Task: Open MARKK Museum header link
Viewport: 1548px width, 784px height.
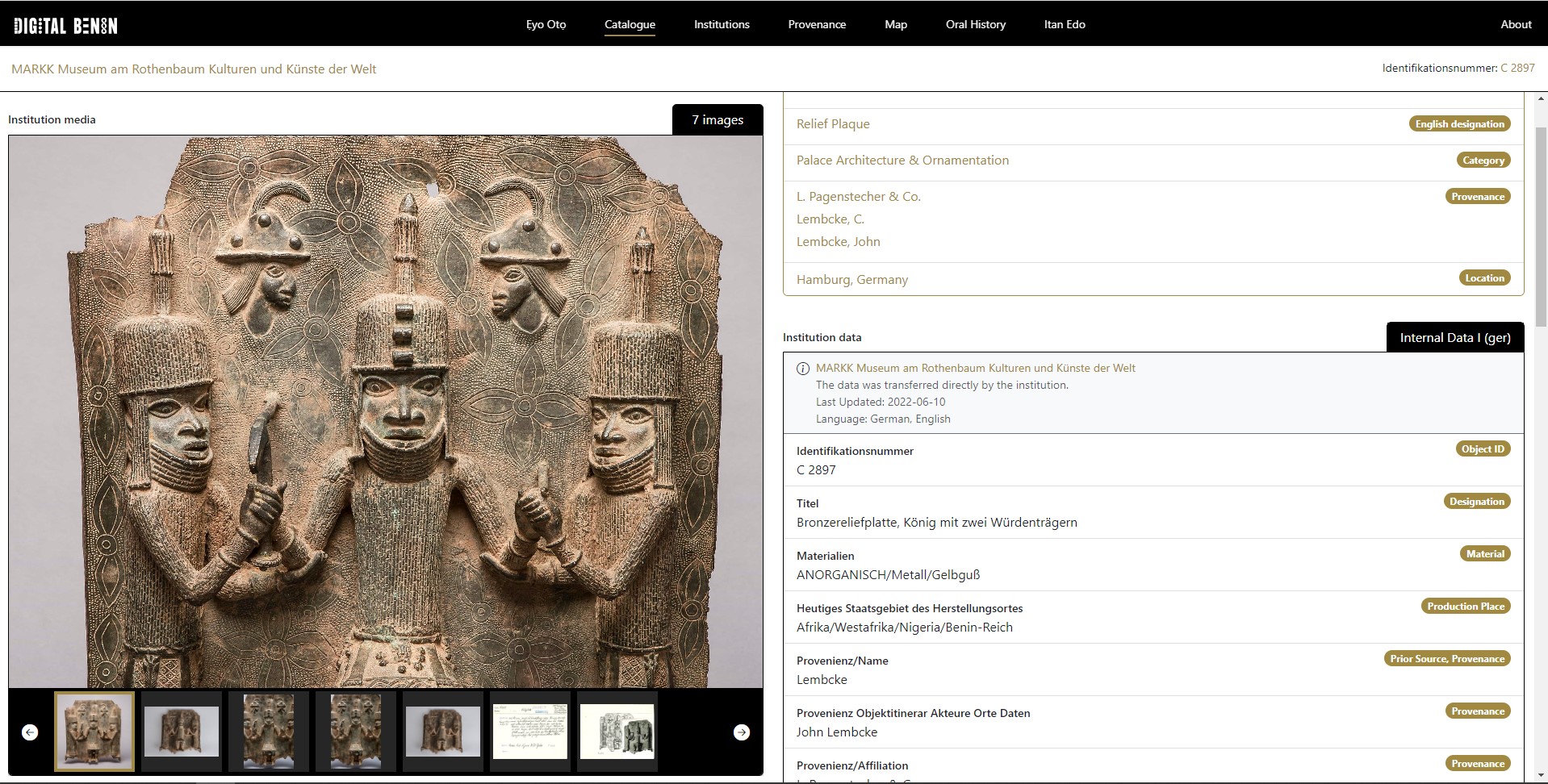Action: coord(194,69)
